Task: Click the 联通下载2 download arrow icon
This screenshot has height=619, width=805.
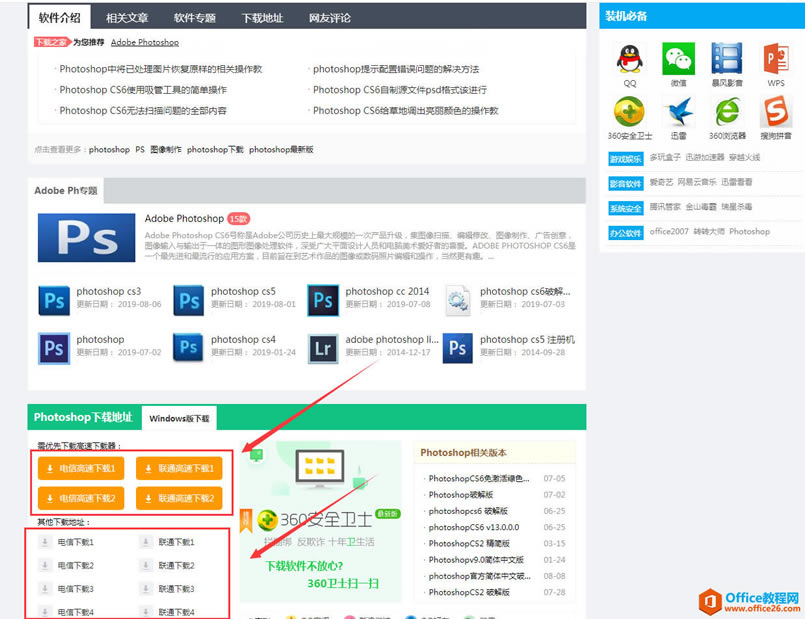Action: (x=146, y=565)
